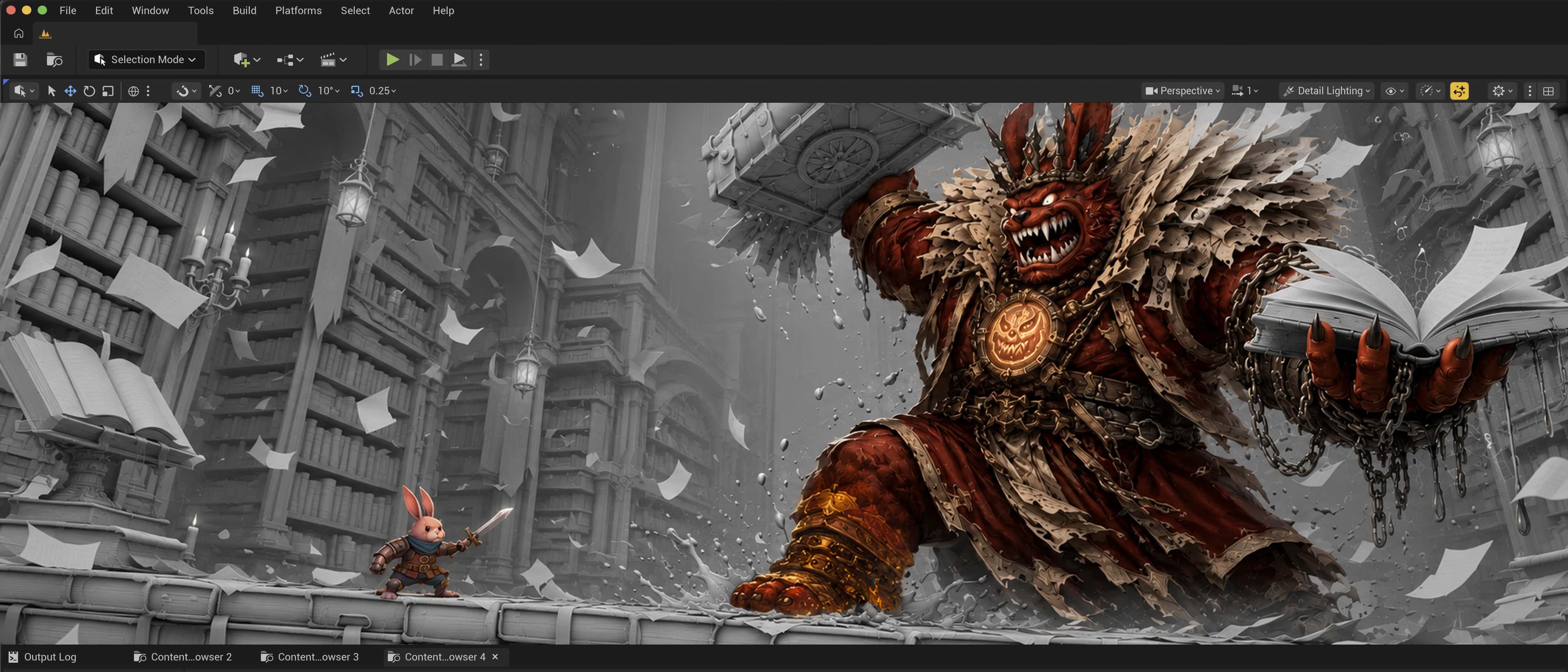1568x672 pixels.
Task: Open transform options three-dot menu beside globe
Action: click(148, 91)
